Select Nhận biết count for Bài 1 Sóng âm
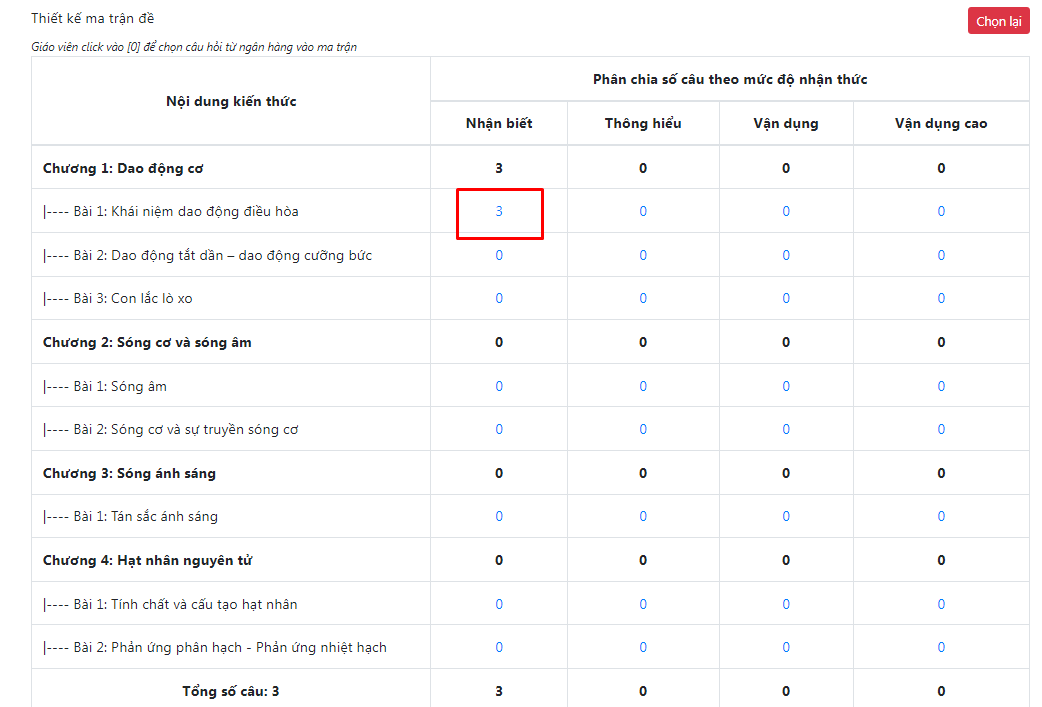Screen dimensions: 1042x707 (x=499, y=386)
